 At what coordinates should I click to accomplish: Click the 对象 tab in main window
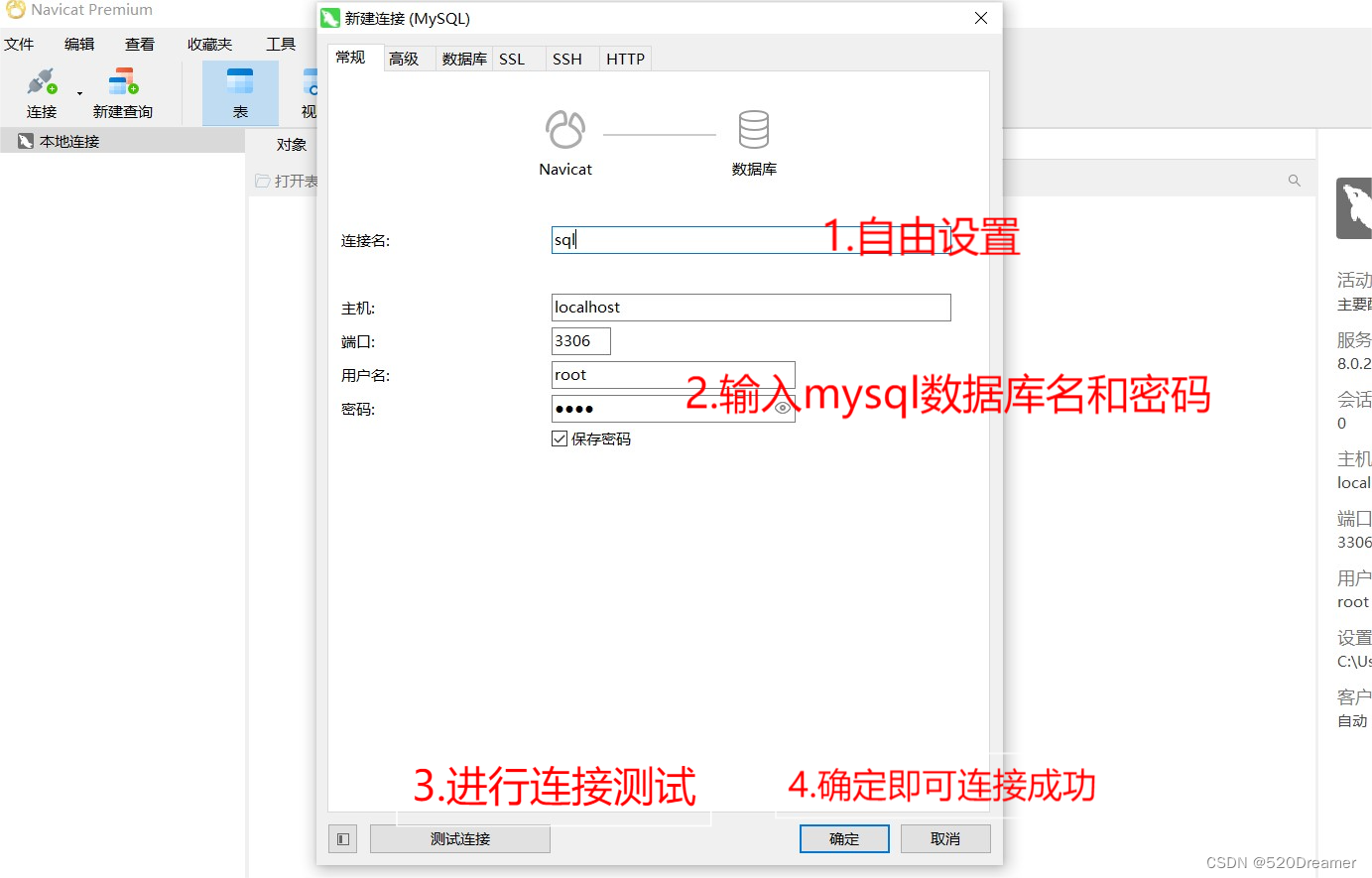(292, 145)
